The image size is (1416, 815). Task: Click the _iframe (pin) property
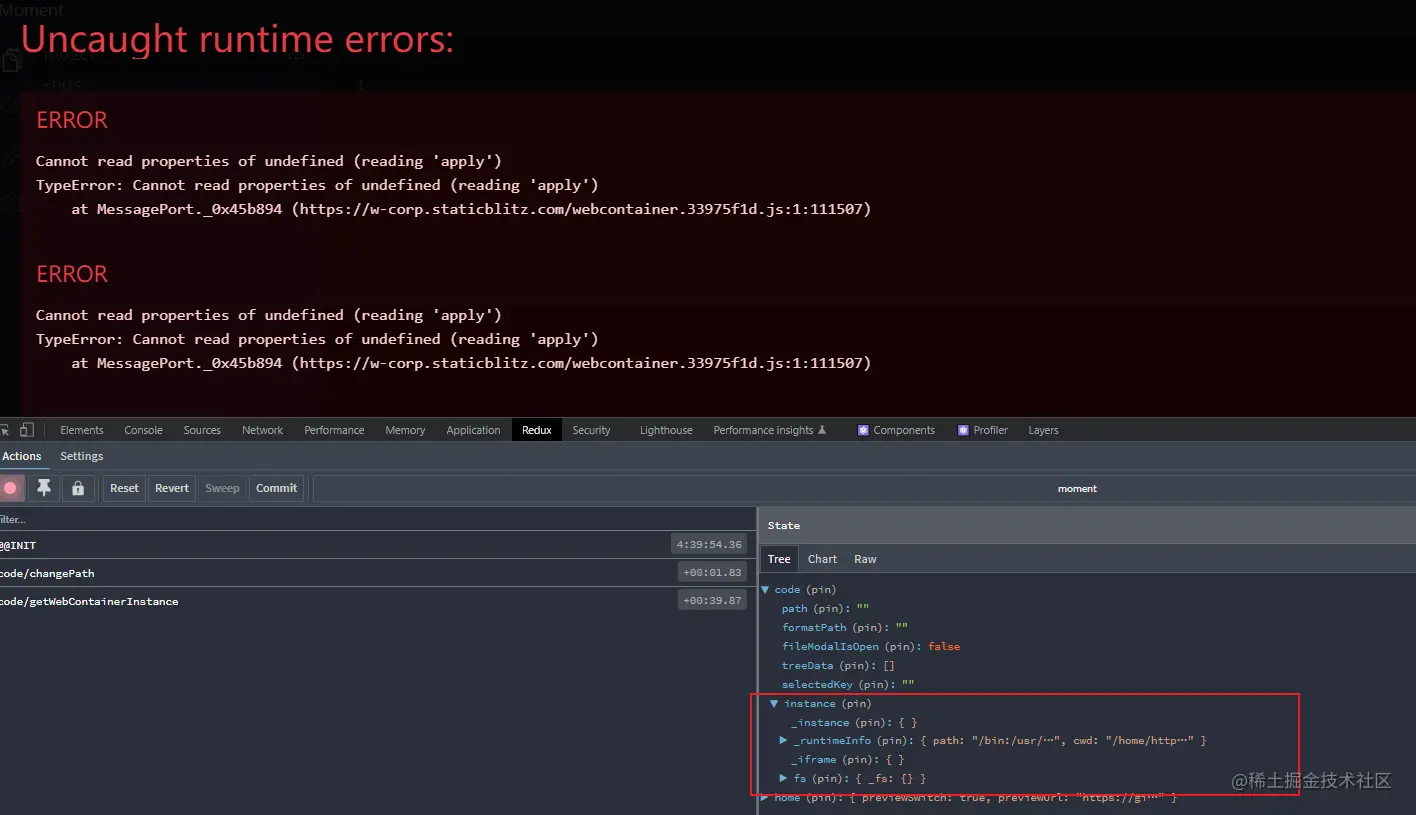coord(832,760)
